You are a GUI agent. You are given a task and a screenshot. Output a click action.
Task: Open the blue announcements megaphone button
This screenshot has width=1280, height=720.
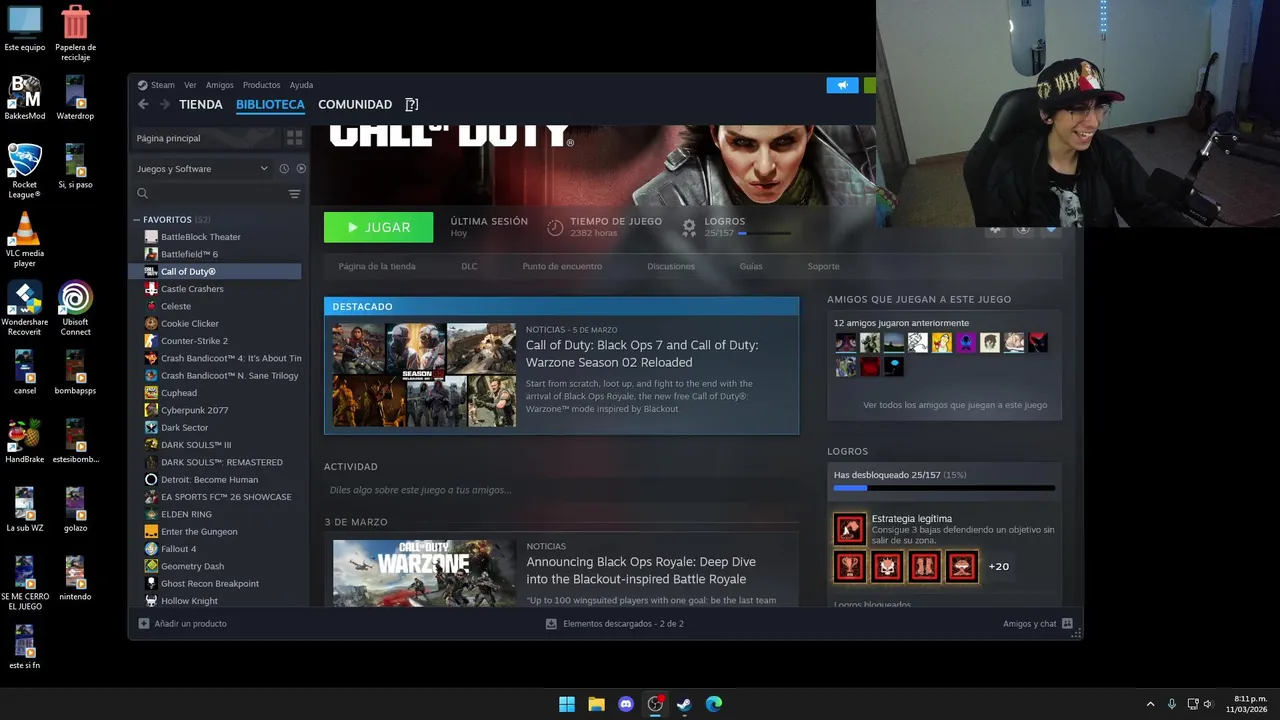[x=842, y=85]
